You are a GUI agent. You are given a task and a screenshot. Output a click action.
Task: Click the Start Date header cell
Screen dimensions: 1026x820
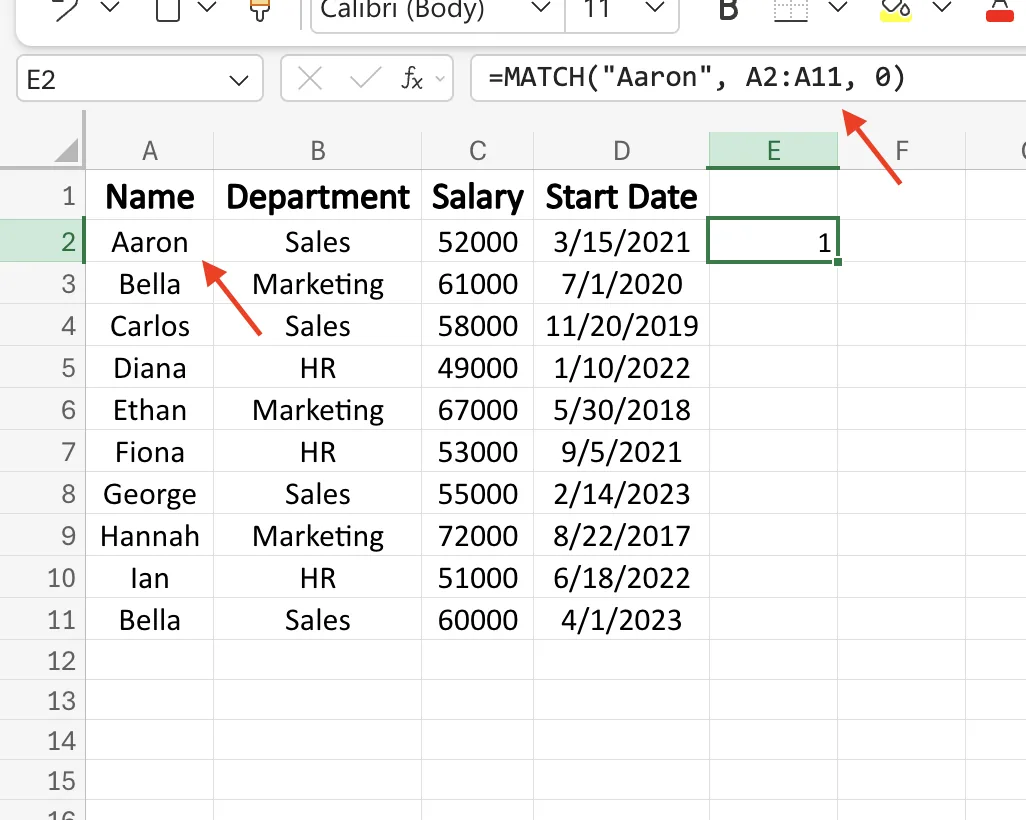pyautogui.click(x=622, y=196)
